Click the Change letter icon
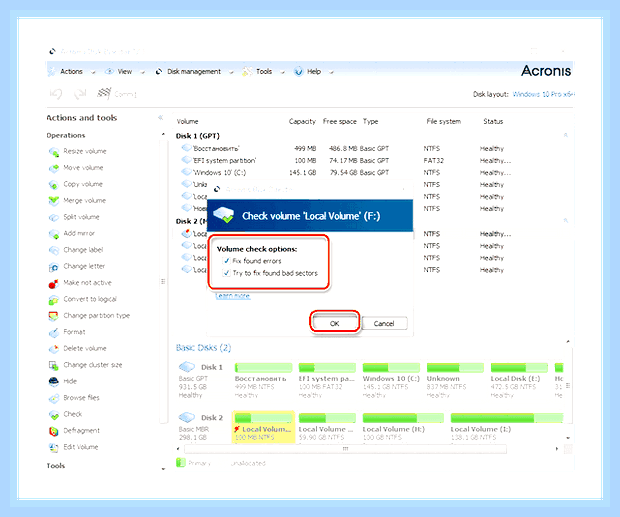The height and width of the screenshot is (517, 620). click(54, 267)
